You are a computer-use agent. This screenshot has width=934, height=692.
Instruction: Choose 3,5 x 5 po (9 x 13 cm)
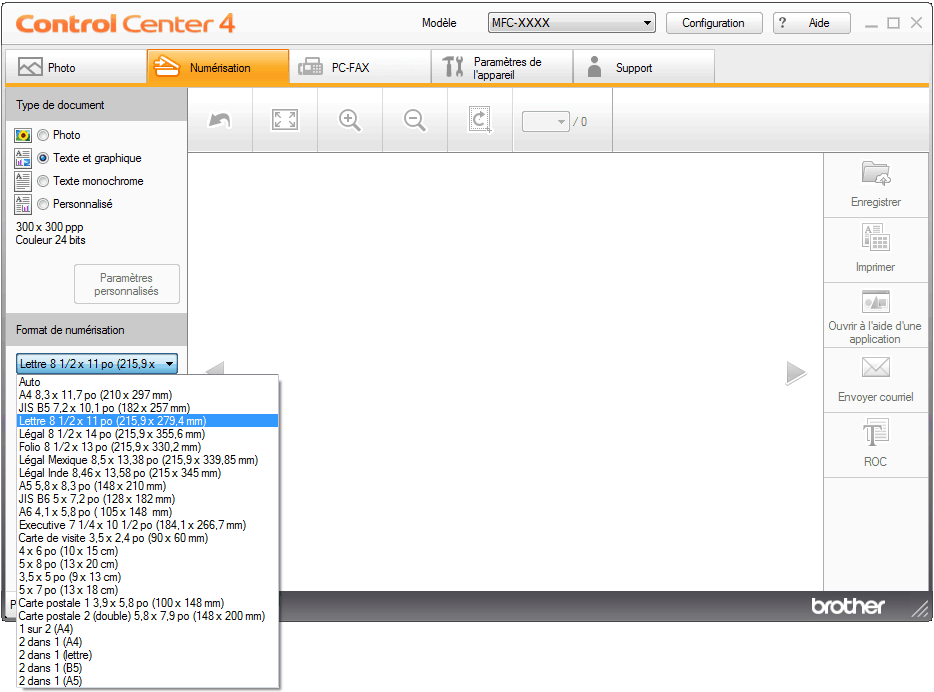148,577
